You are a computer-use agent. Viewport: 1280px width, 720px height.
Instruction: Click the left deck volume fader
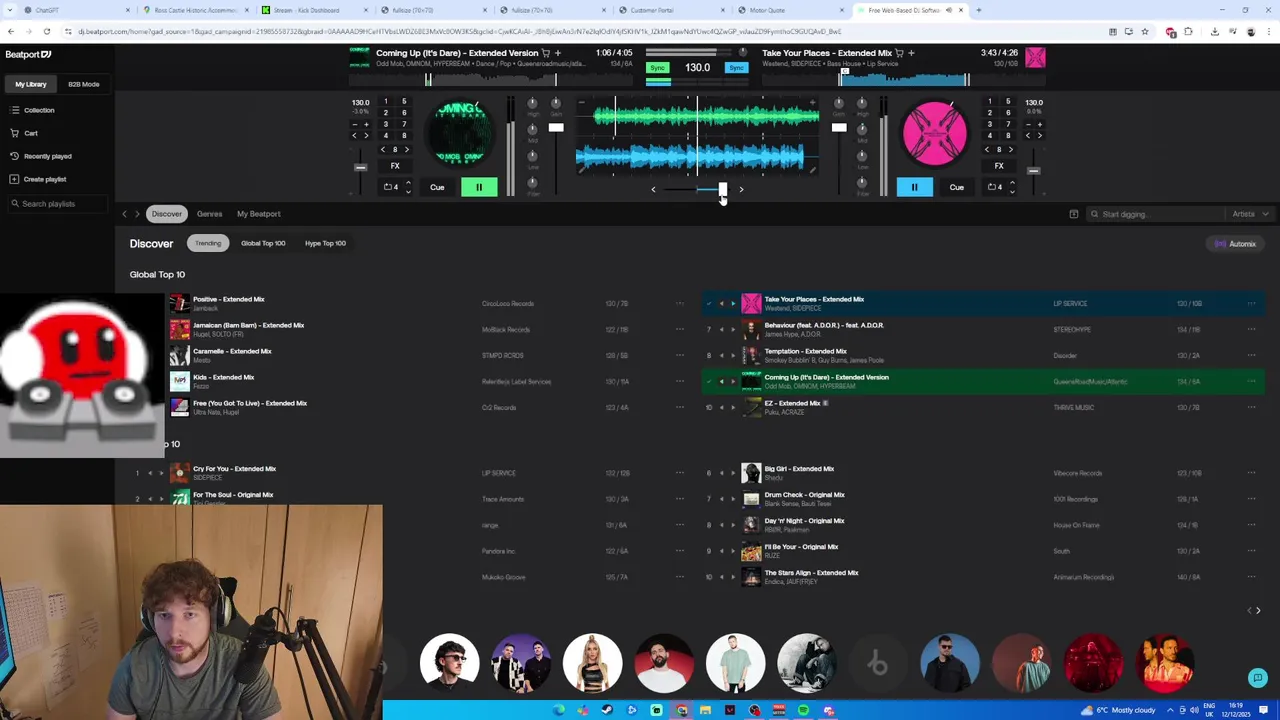[556, 127]
